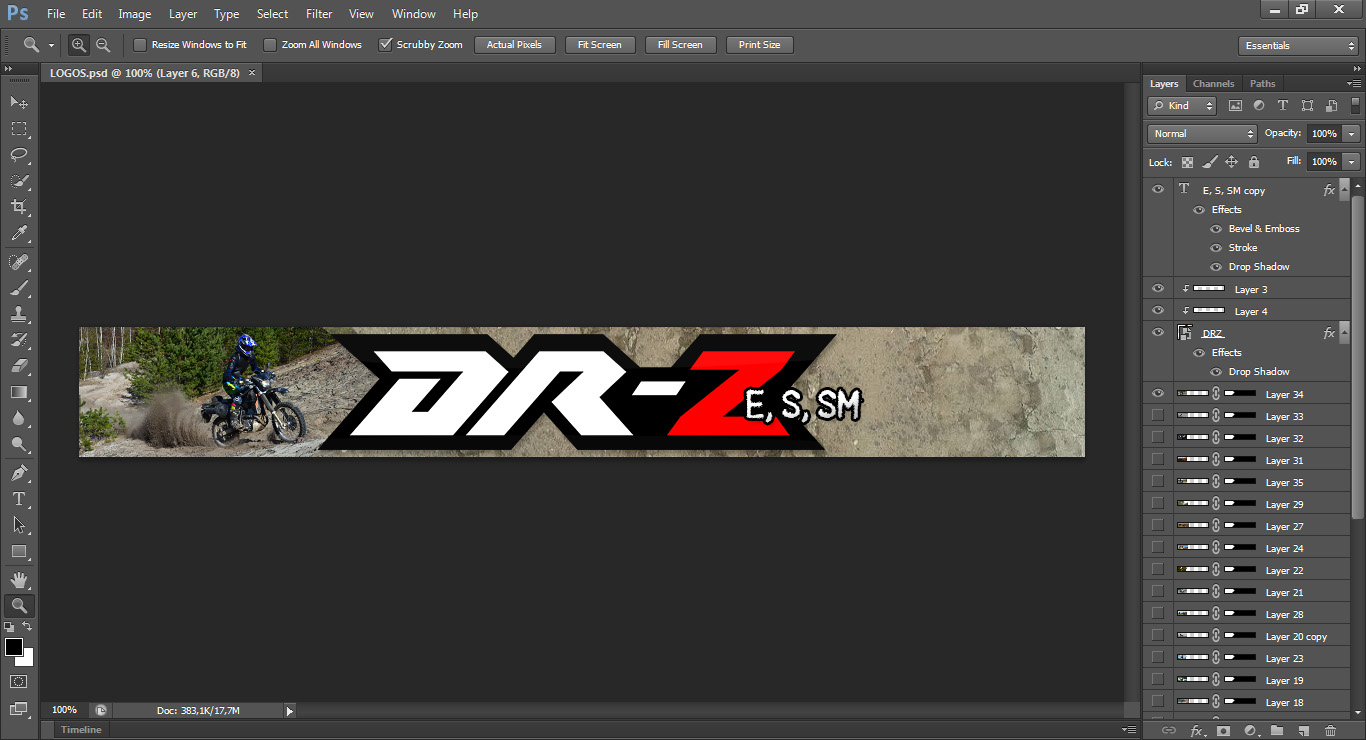Image resolution: width=1366 pixels, height=740 pixels.
Task: Collapse effects of DRZ layer
Action: pos(1345,333)
